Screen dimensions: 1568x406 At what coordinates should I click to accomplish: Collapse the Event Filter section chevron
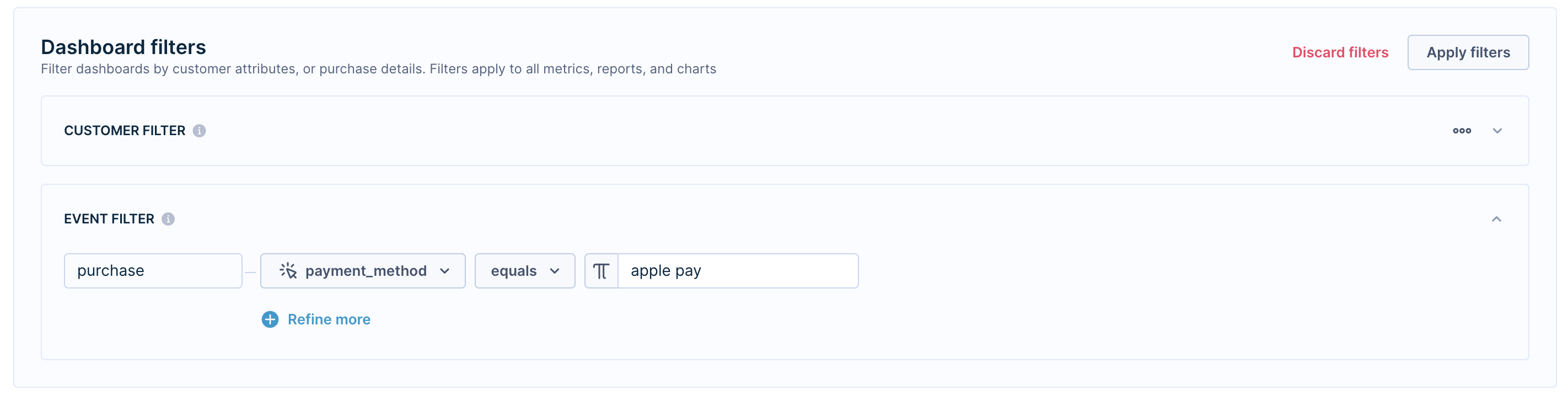pos(1496,219)
